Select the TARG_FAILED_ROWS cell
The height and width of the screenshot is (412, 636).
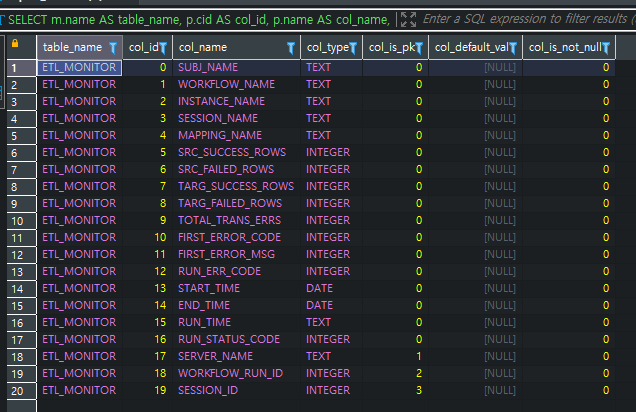click(x=236, y=204)
